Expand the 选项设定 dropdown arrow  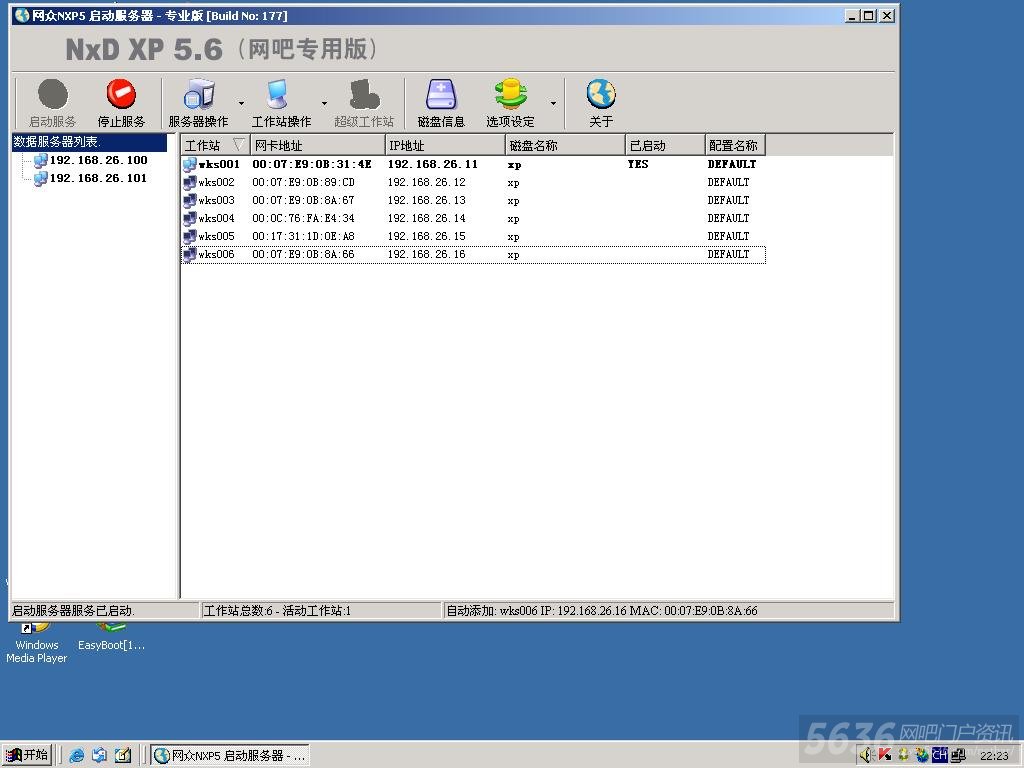tap(553, 103)
